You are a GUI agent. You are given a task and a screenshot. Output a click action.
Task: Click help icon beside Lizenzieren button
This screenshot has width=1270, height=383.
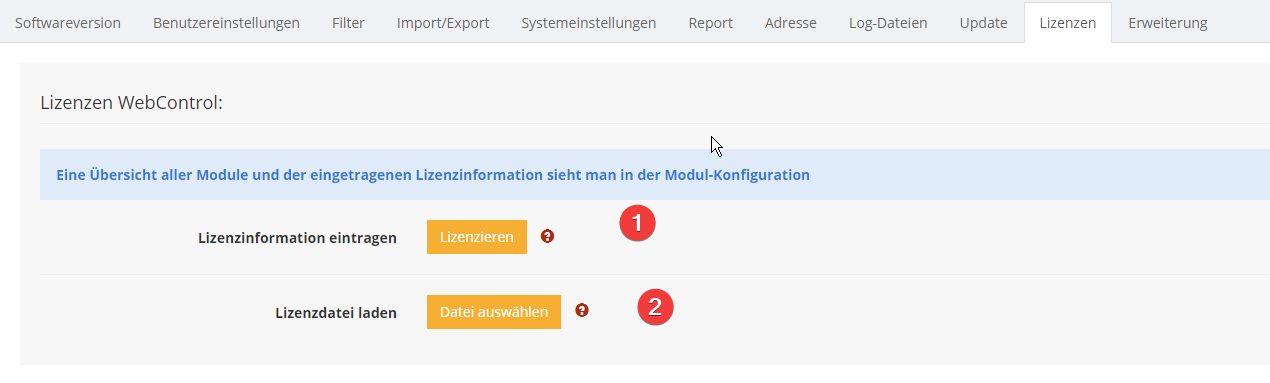pos(547,237)
